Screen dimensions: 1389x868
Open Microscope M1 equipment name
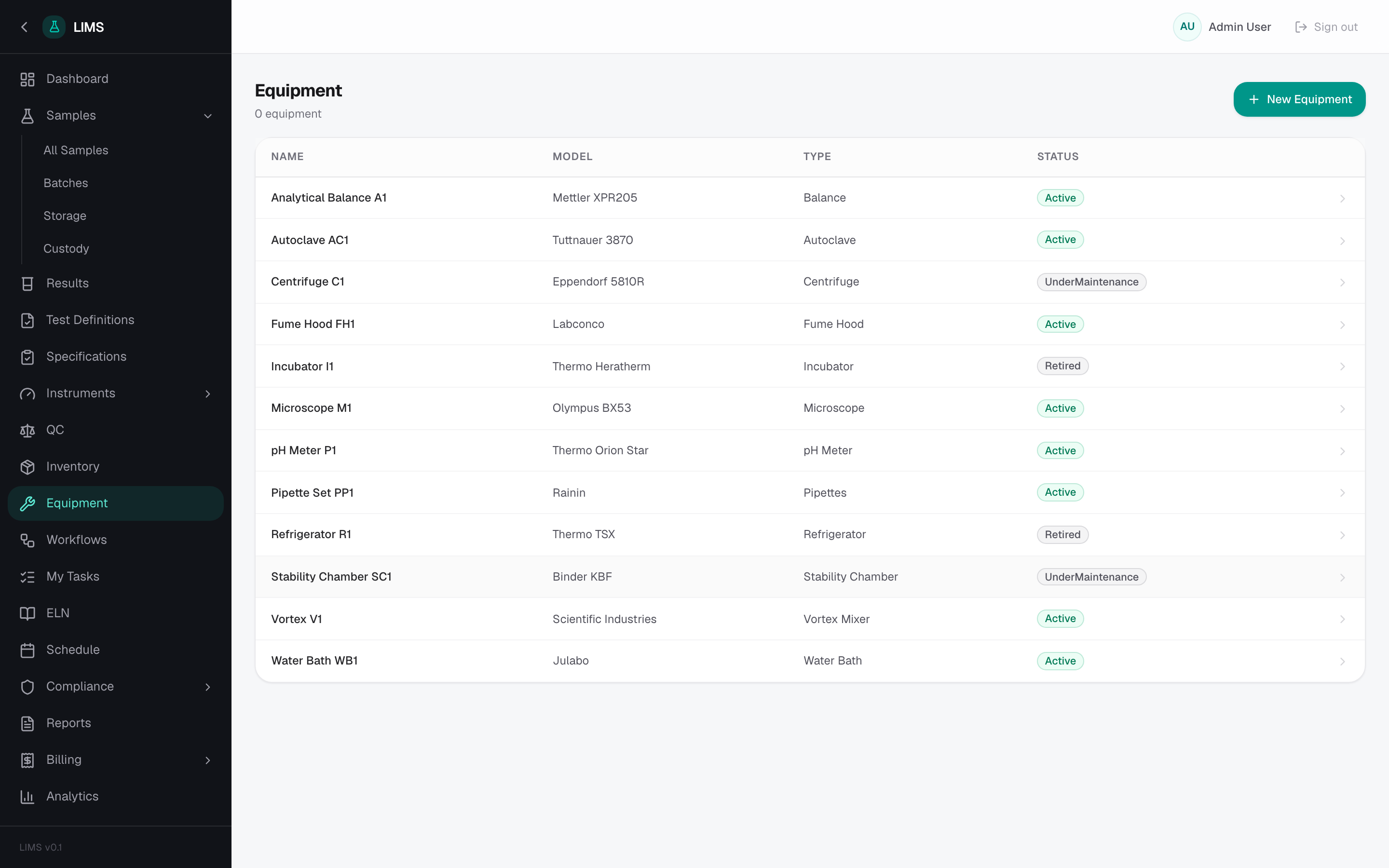[x=311, y=408]
